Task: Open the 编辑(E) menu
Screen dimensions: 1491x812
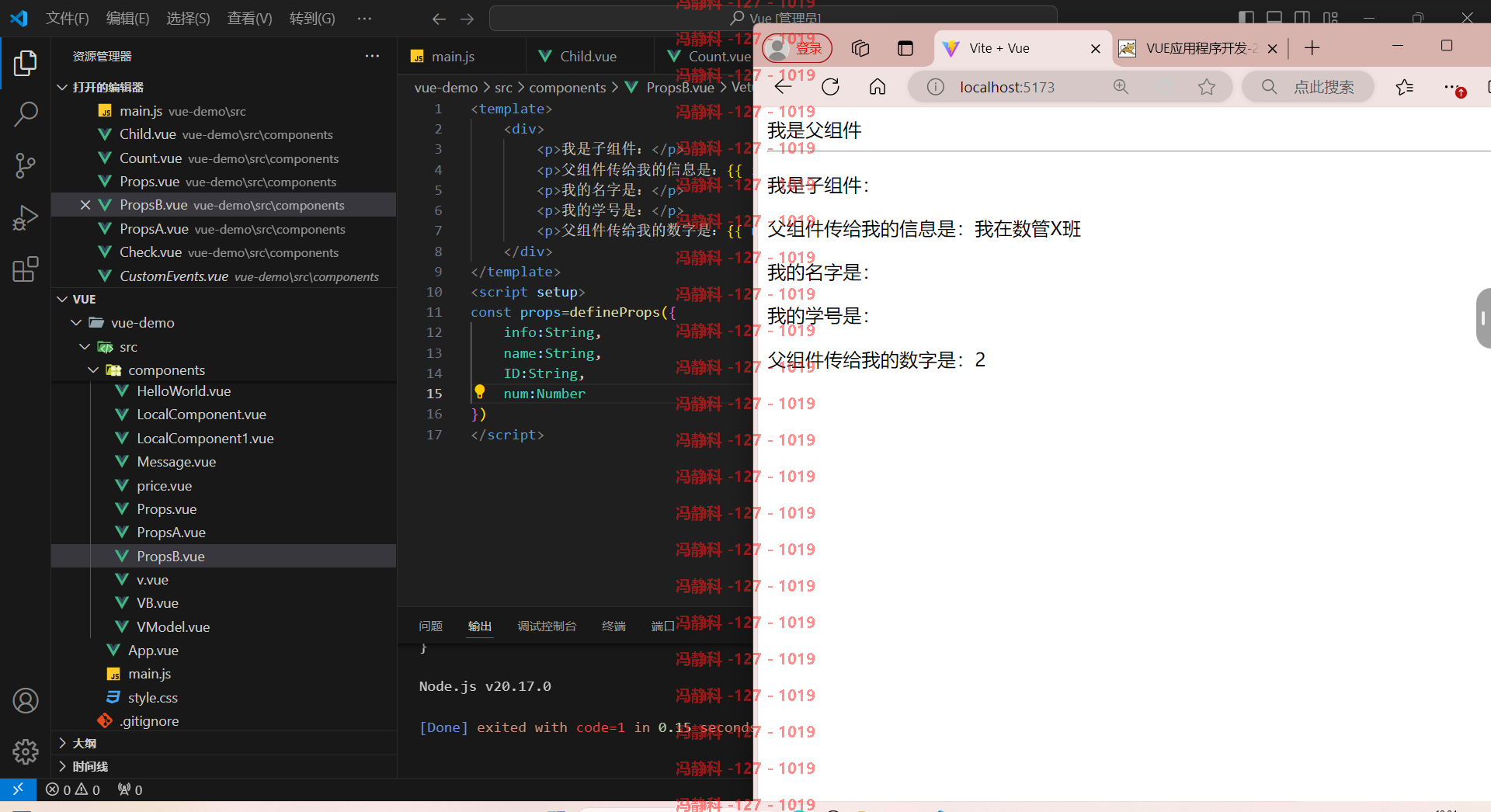Action: (127, 18)
